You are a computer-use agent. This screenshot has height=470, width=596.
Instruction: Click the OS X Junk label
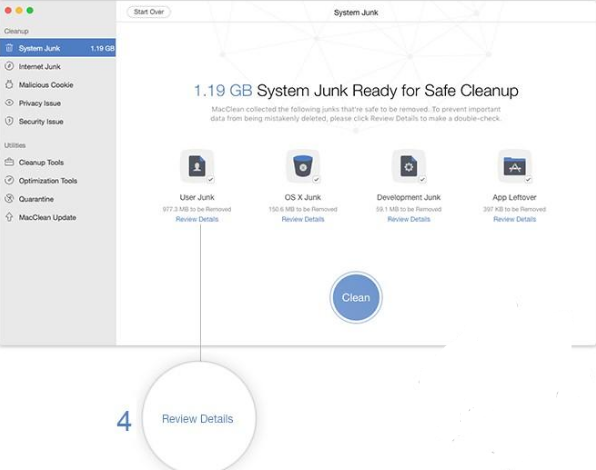[x=303, y=197]
